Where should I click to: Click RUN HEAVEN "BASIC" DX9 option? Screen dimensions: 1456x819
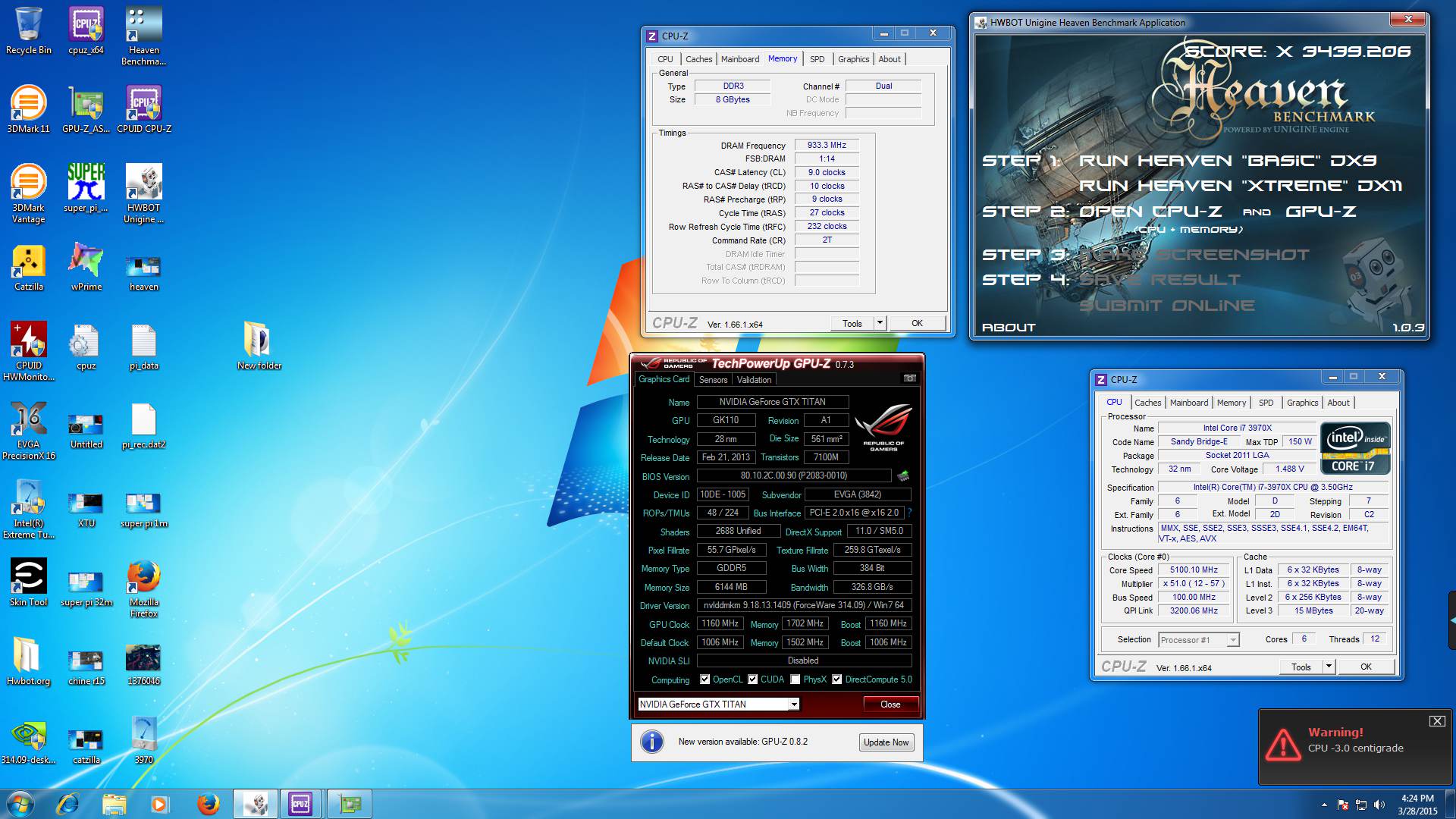tap(1228, 161)
